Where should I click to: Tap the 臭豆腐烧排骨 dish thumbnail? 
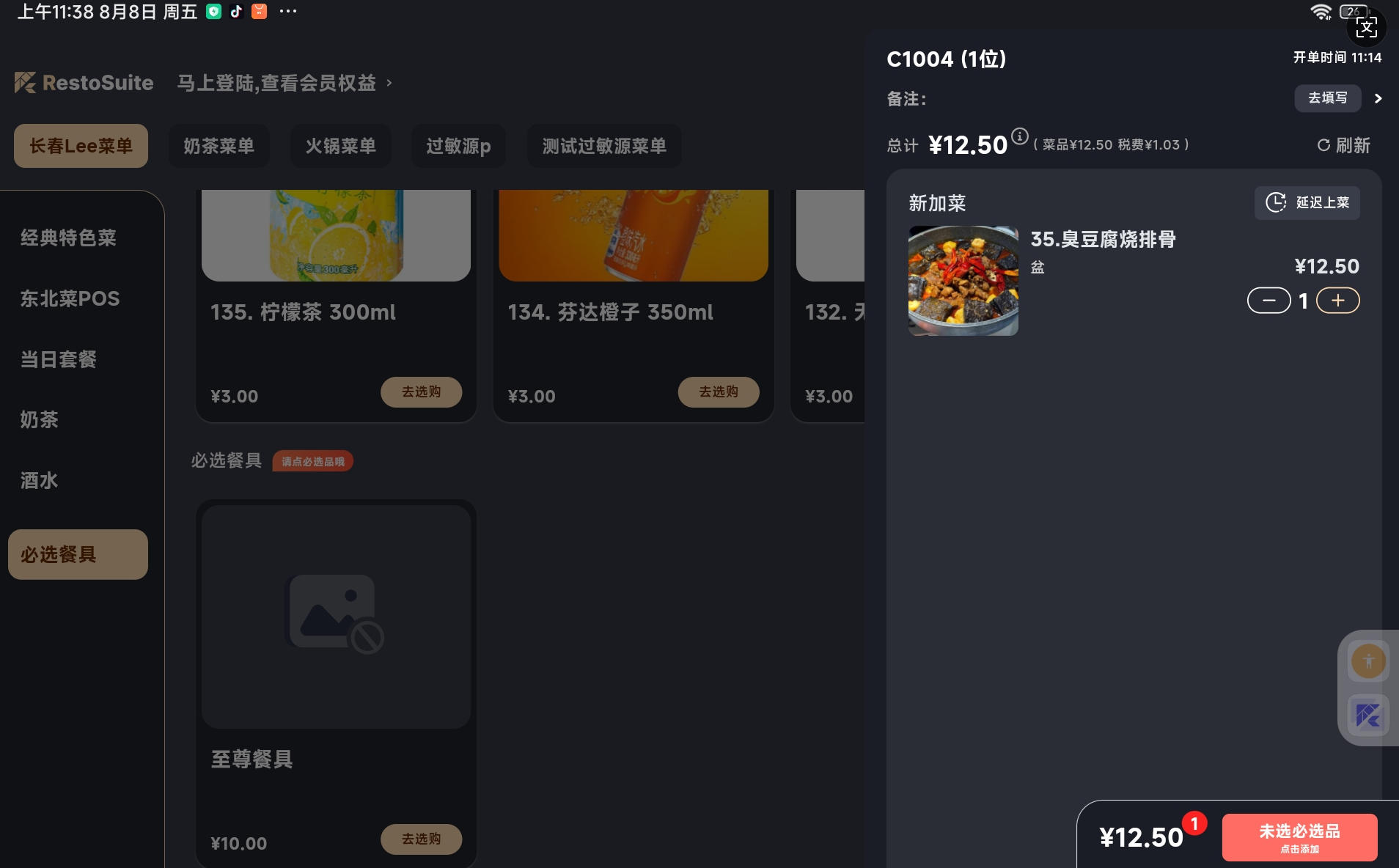point(963,281)
